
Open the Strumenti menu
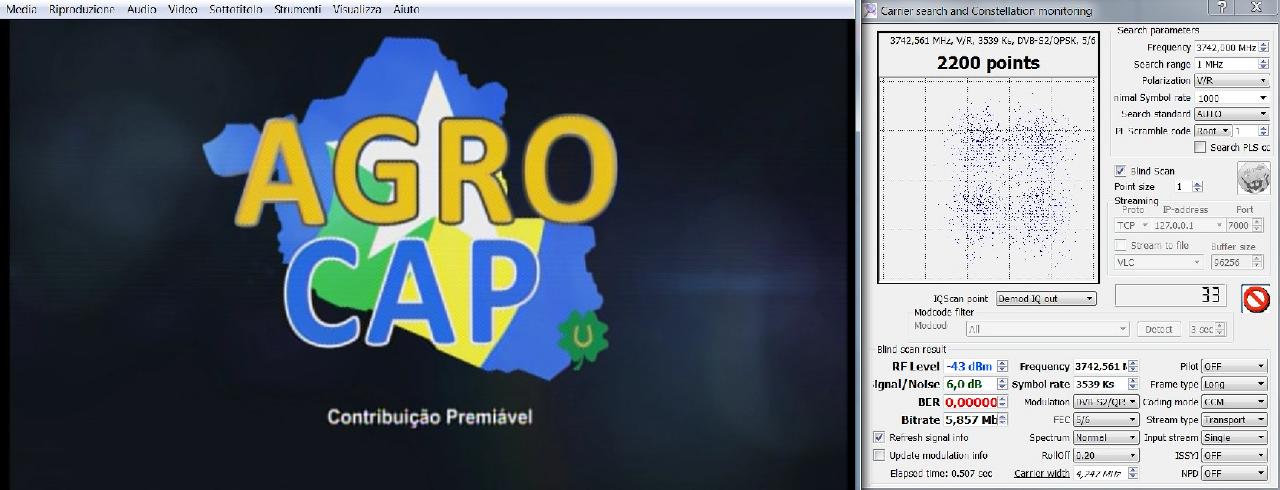(x=298, y=9)
